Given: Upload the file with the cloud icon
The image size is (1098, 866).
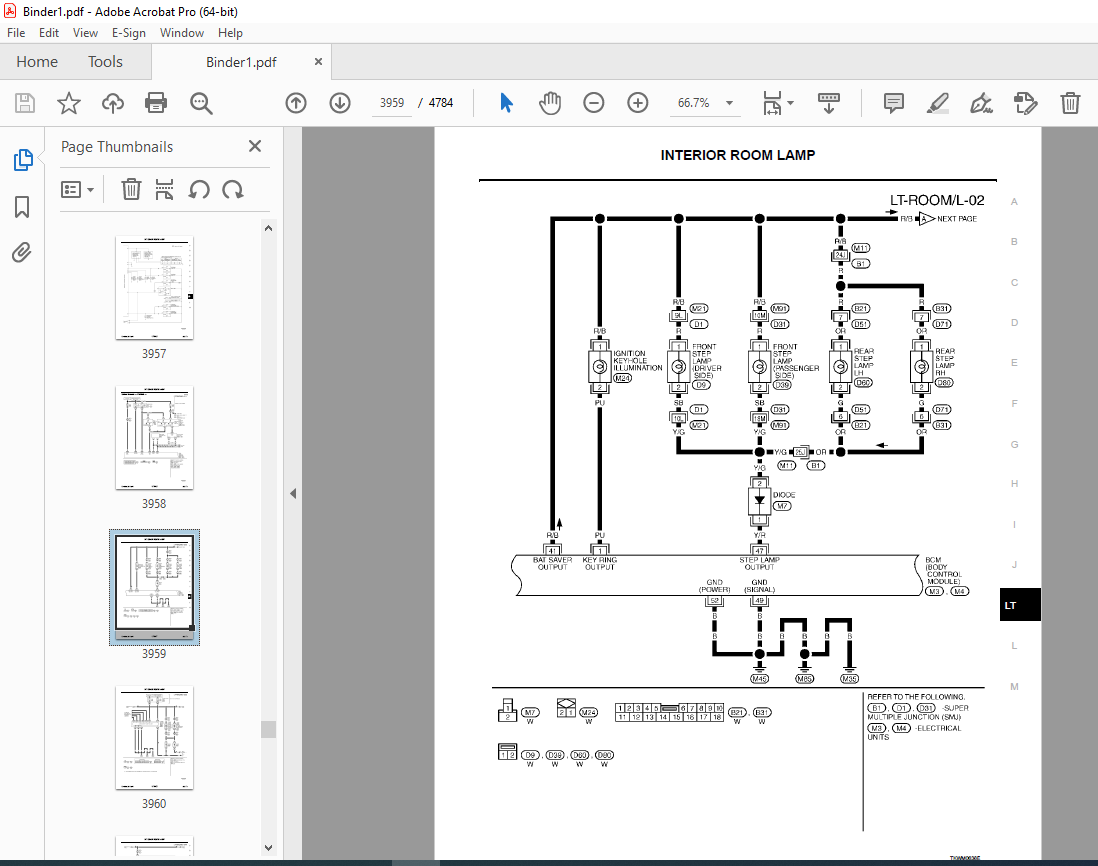Looking at the screenshot, I should pyautogui.click(x=113, y=103).
